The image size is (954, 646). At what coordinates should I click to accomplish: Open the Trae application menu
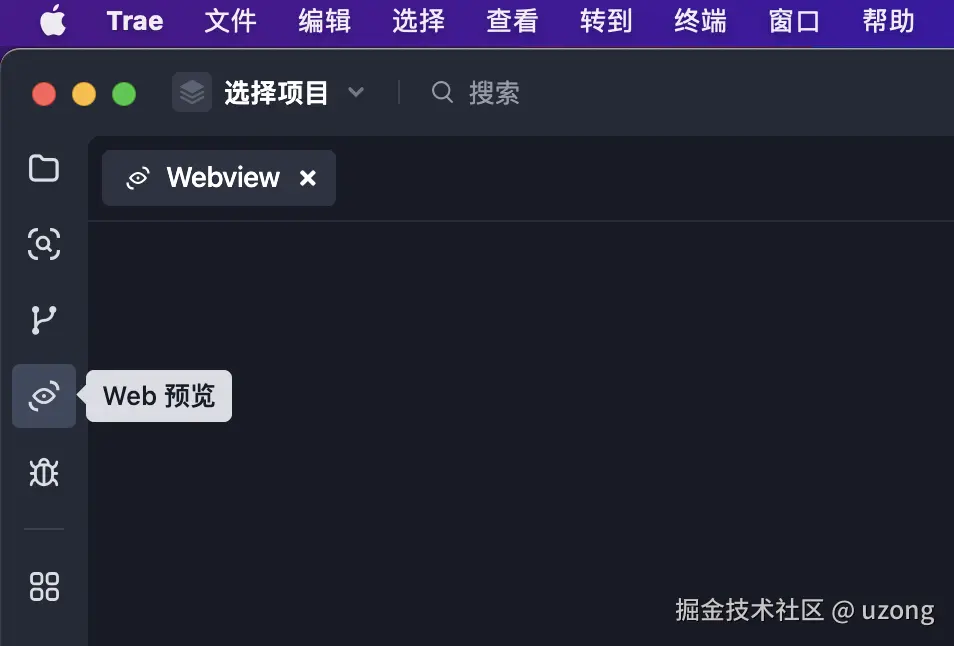pos(135,21)
